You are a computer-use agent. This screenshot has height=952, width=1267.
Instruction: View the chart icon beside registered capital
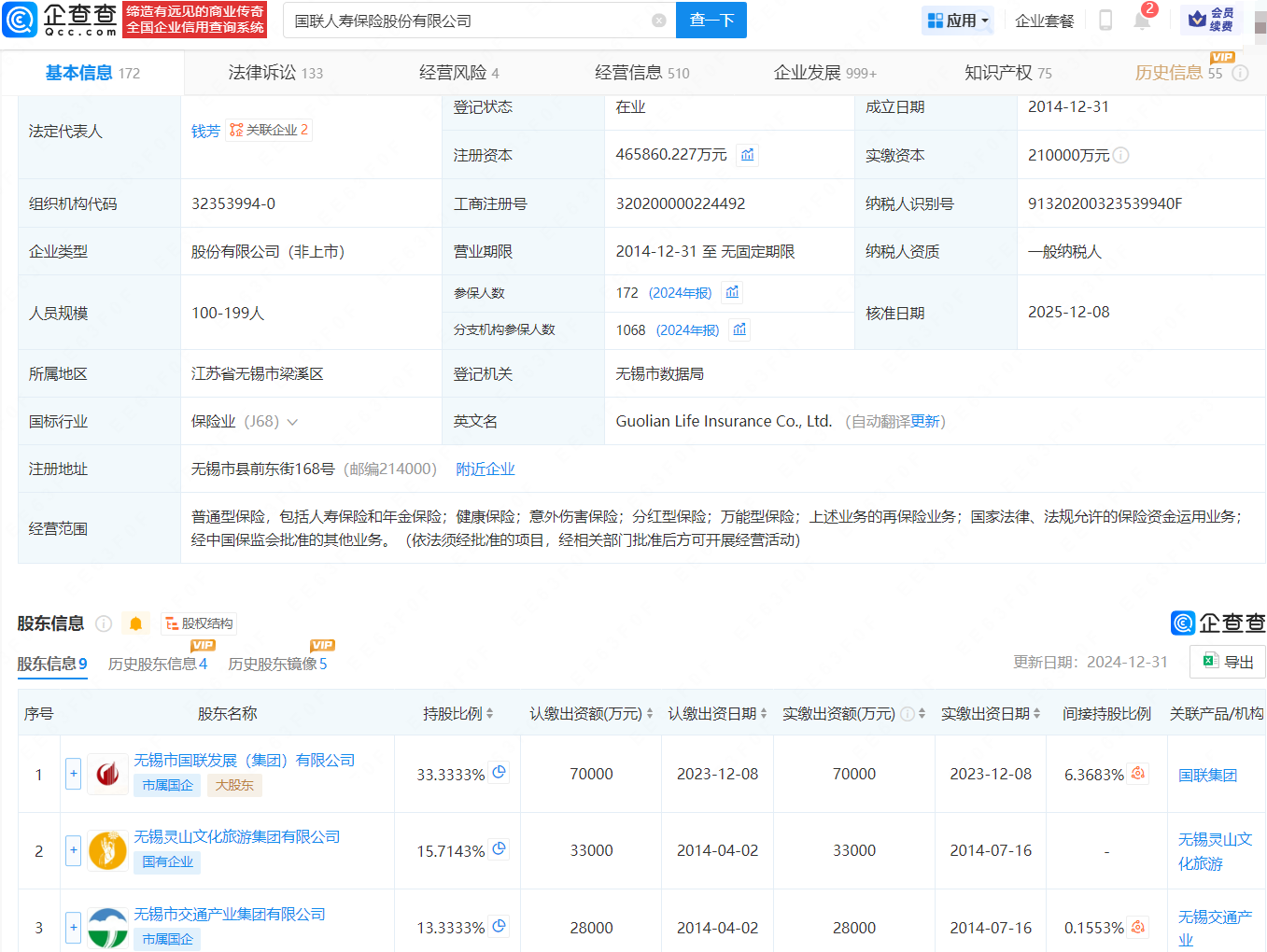click(x=748, y=155)
